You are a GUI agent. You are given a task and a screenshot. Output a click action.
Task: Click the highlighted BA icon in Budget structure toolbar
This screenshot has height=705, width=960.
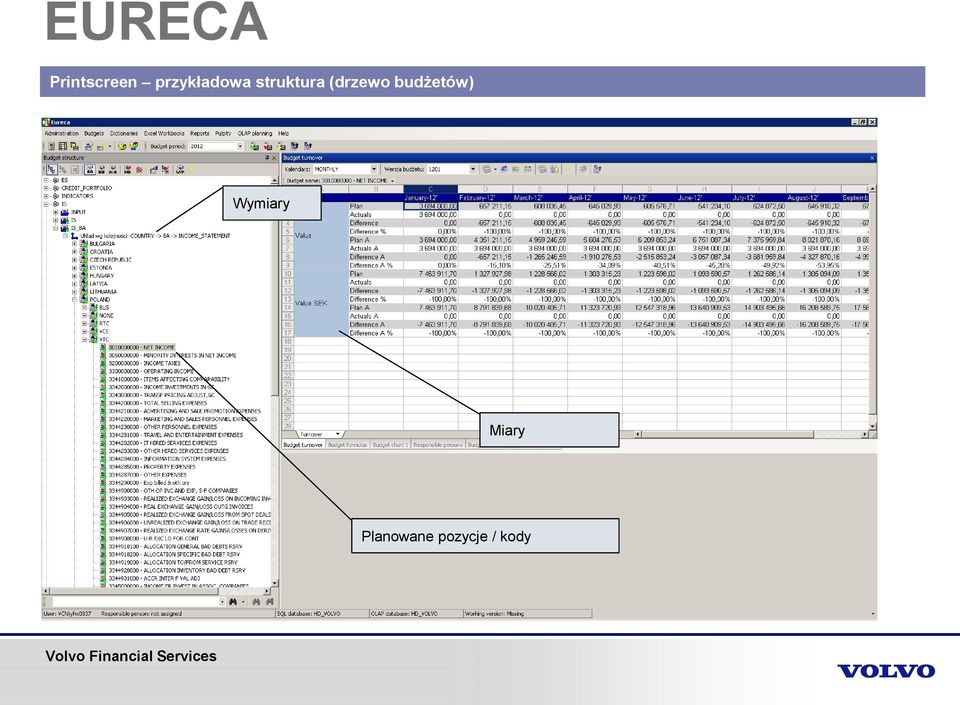point(89,170)
